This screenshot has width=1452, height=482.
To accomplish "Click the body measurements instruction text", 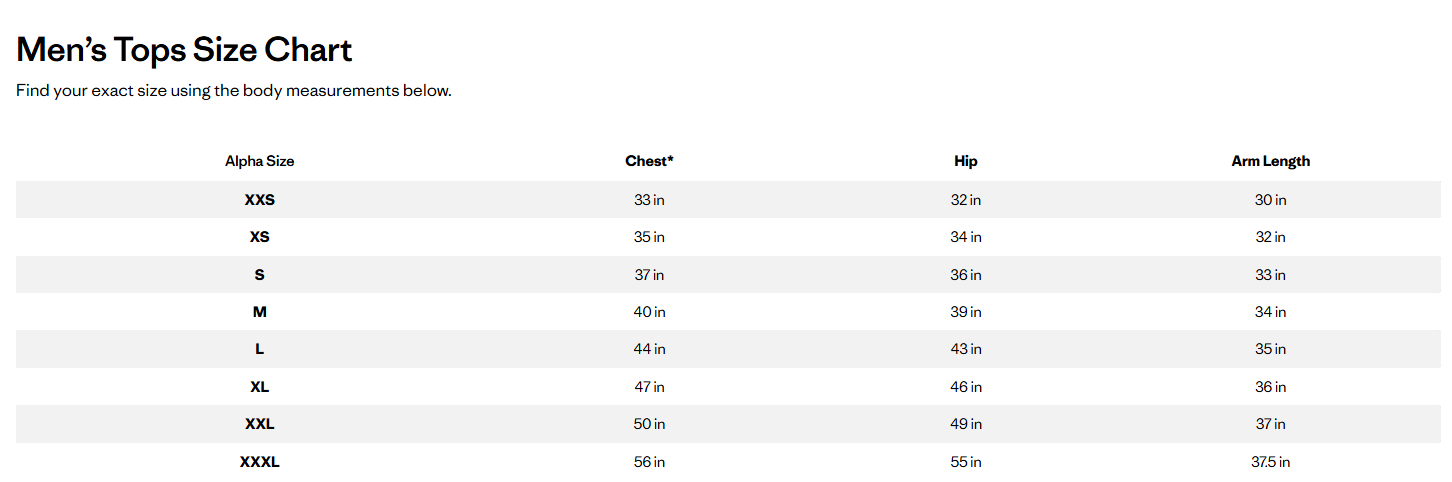I will [234, 91].
